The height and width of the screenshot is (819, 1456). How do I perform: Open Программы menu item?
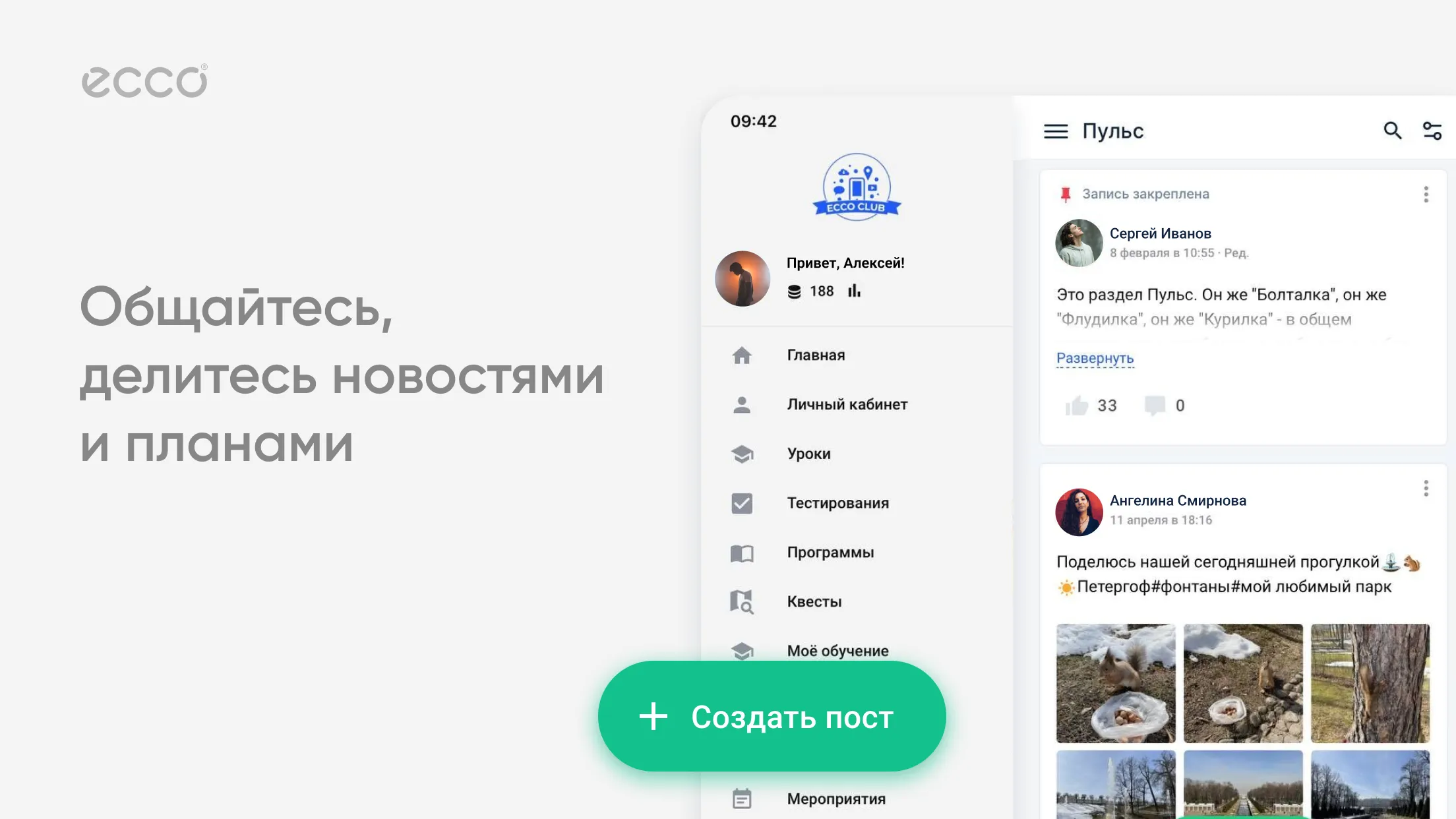pos(830,553)
